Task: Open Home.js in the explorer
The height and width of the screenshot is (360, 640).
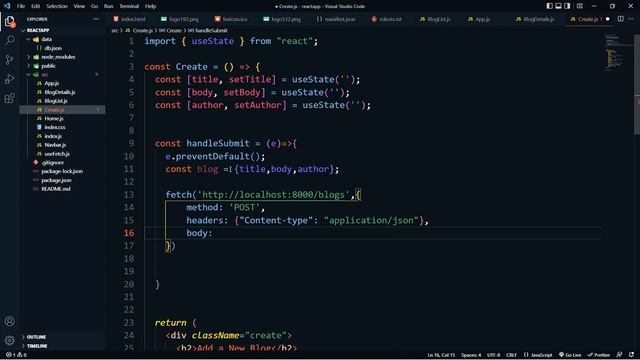Action: click(53, 118)
